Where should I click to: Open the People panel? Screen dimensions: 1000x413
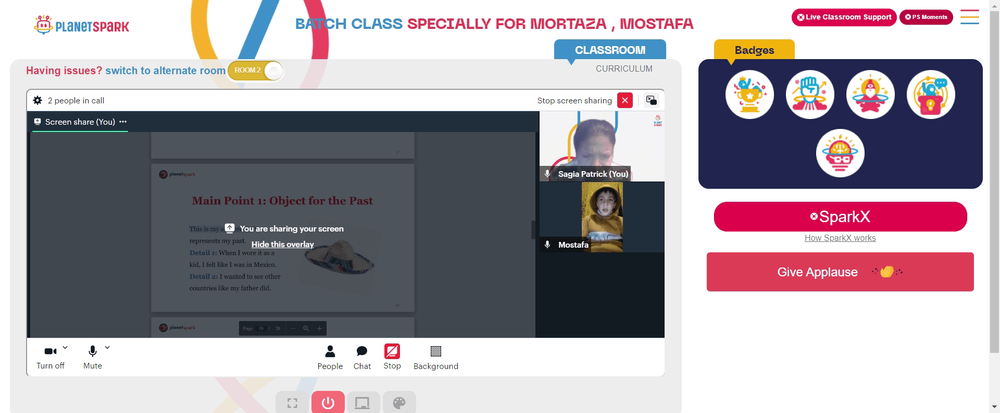[x=330, y=358]
